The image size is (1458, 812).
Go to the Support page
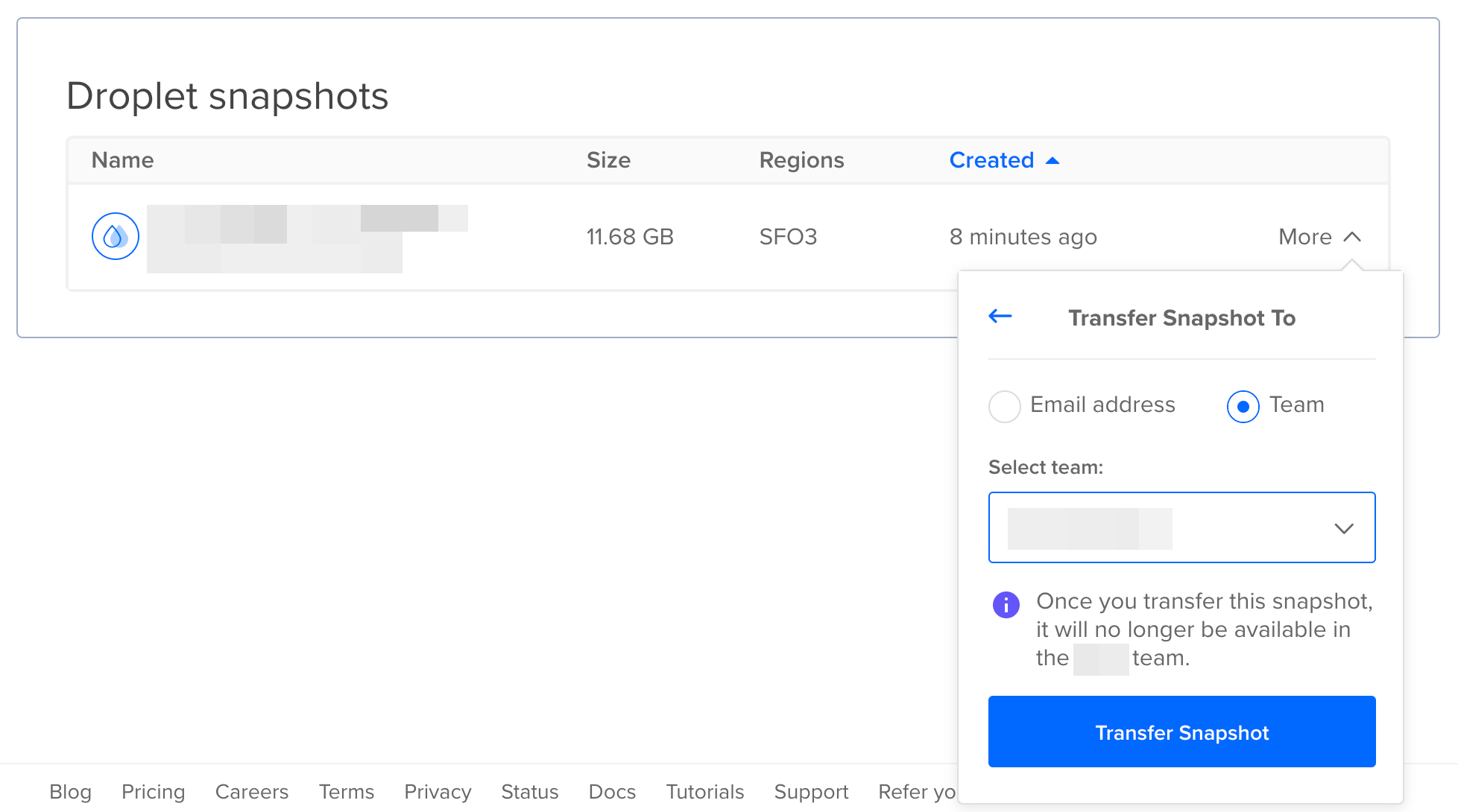coord(811,792)
